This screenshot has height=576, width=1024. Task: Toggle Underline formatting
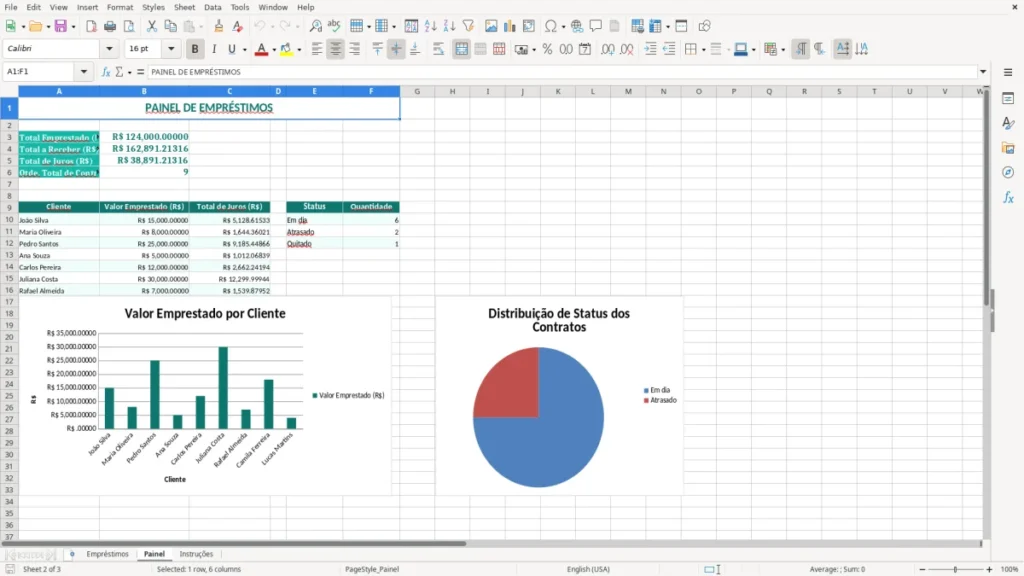pos(232,49)
